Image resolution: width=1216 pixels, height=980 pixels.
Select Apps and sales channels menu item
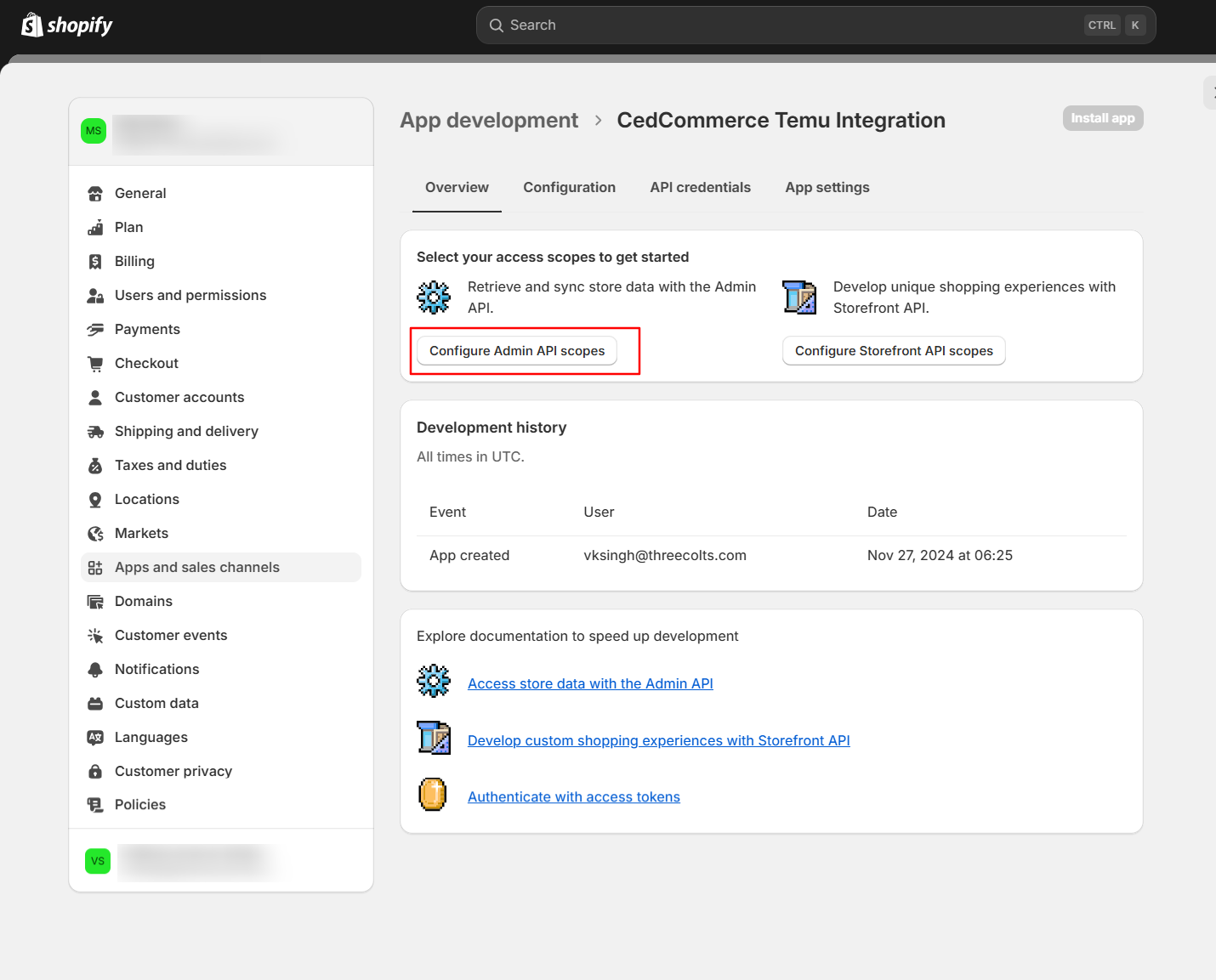[x=221, y=568]
